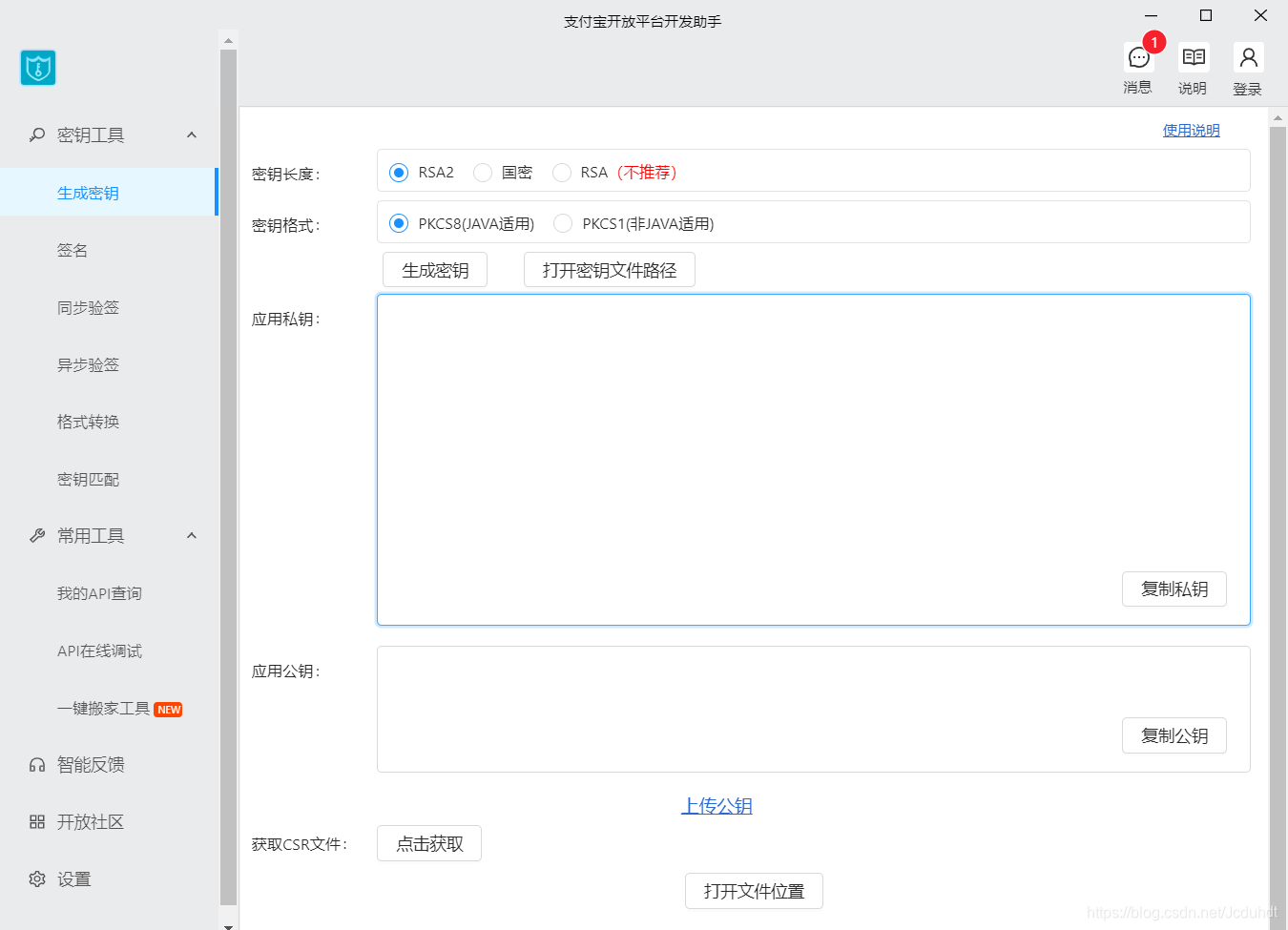Choose PKCS1(非JAVA适用) key format
Screen dimensions: 1288x930
pos(563,223)
